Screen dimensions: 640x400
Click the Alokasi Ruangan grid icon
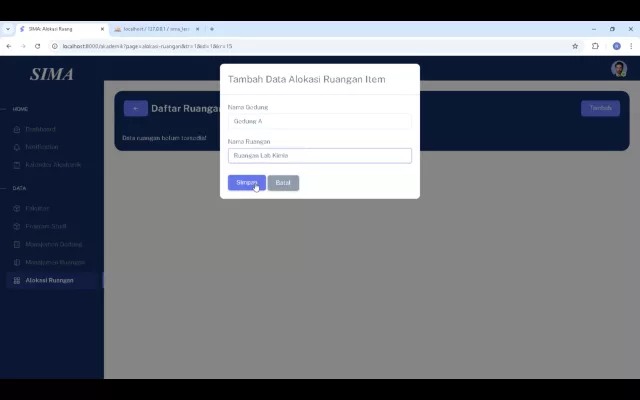click(x=17, y=281)
